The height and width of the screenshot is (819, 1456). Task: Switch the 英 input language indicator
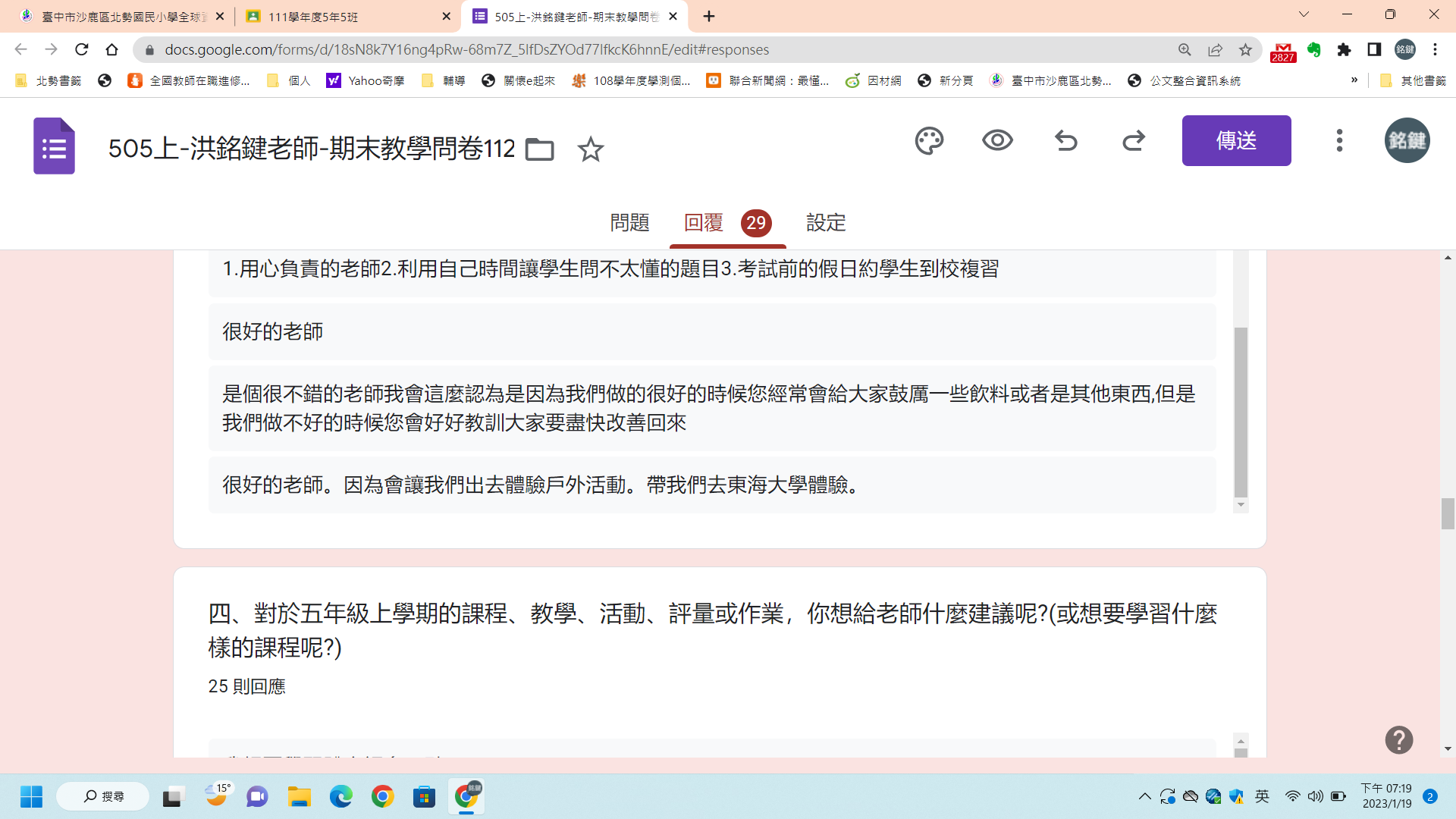(x=1262, y=796)
